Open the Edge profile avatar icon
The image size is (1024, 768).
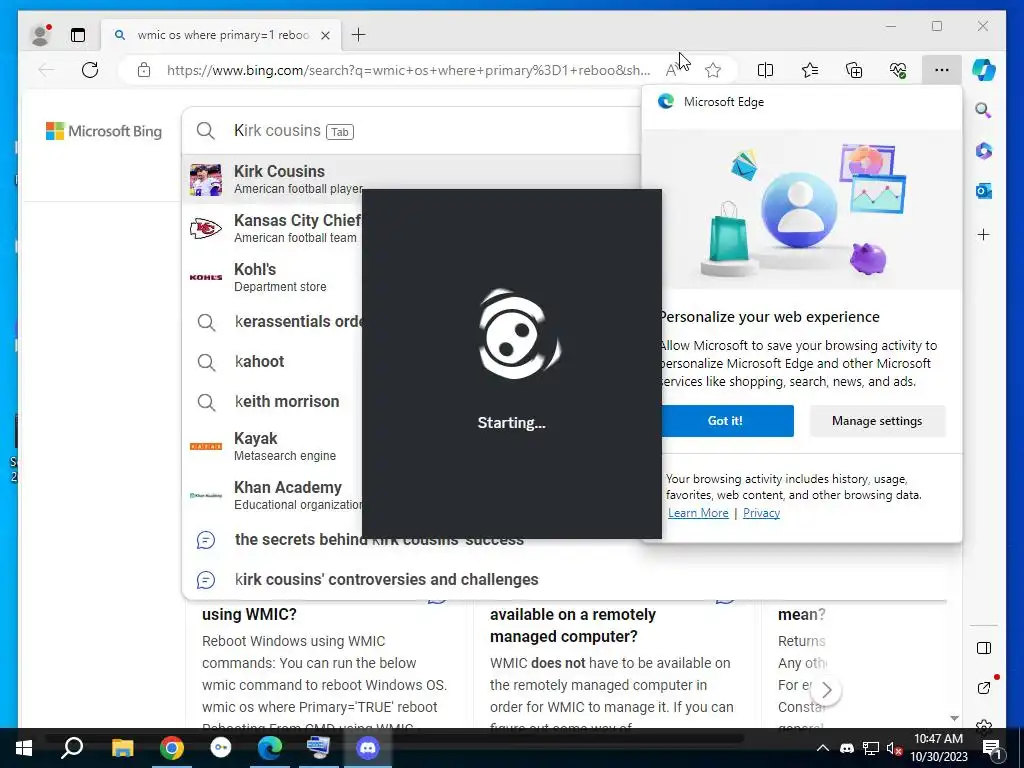click(x=40, y=35)
